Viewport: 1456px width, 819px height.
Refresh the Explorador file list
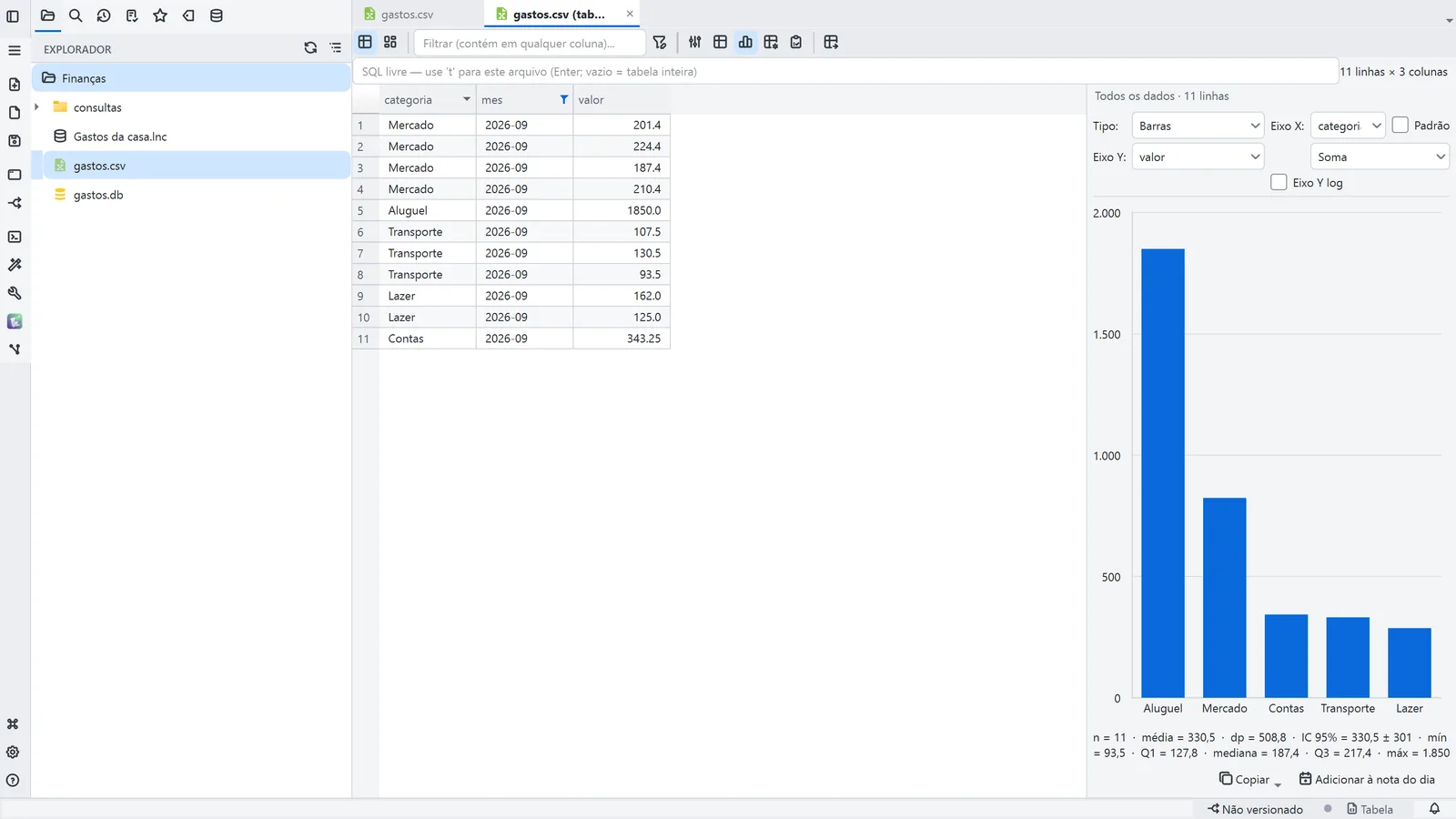[x=310, y=48]
